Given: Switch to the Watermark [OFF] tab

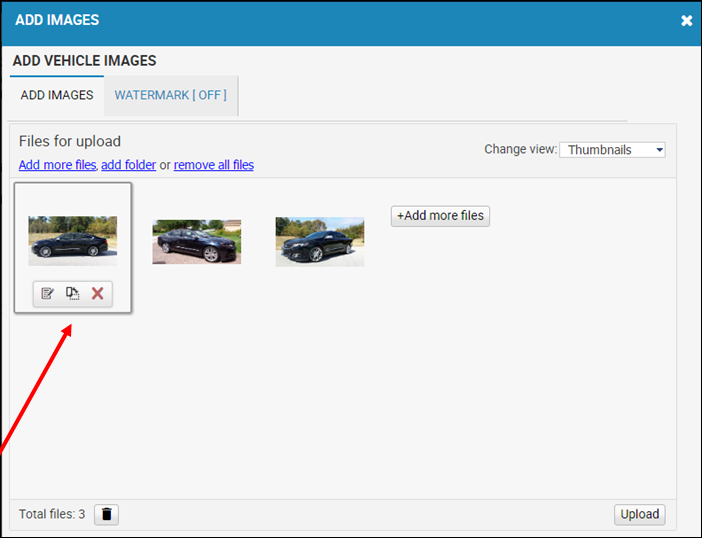Looking at the screenshot, I should click(170, 95).
